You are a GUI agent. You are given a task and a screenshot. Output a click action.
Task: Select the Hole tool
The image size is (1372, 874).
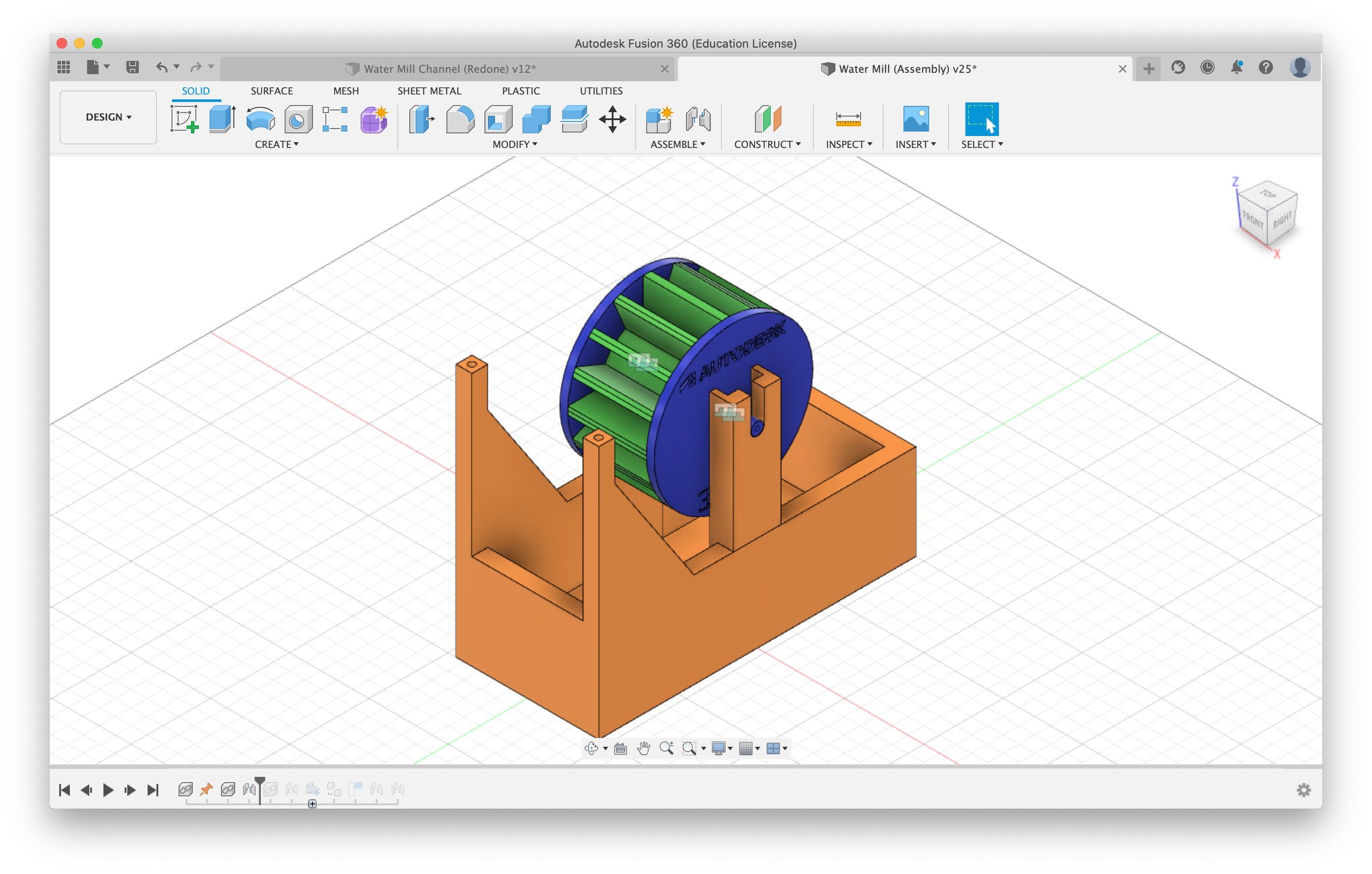pyautogui.click(x=297, y=120)
